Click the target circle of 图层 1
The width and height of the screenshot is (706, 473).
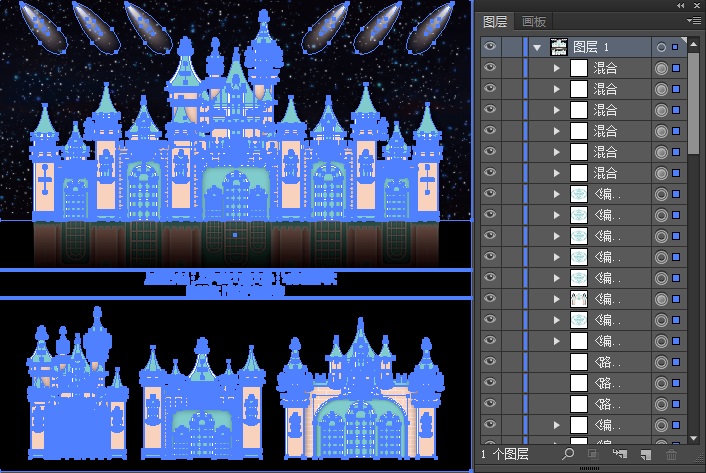click(661, 47)
